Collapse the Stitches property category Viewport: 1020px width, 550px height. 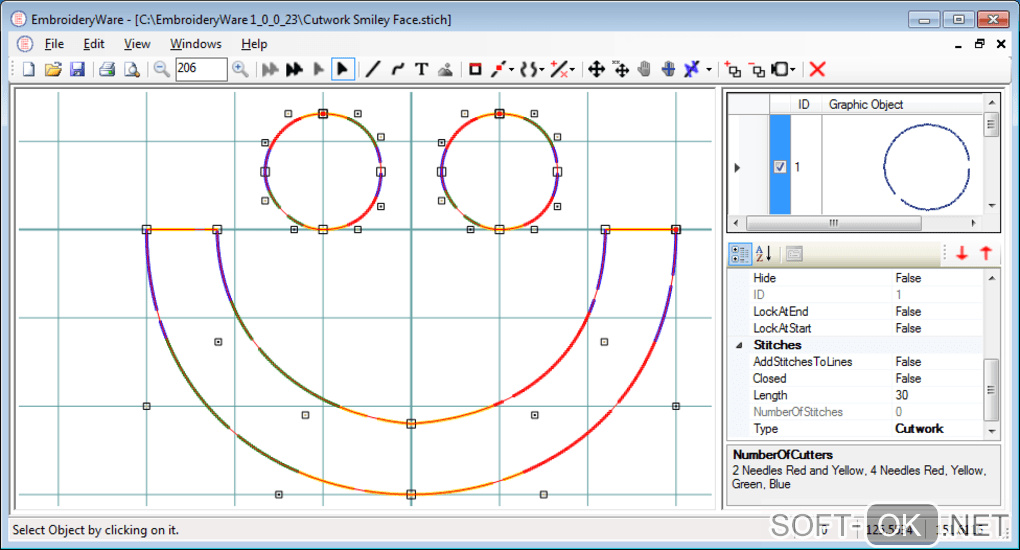tap(739, 345)
